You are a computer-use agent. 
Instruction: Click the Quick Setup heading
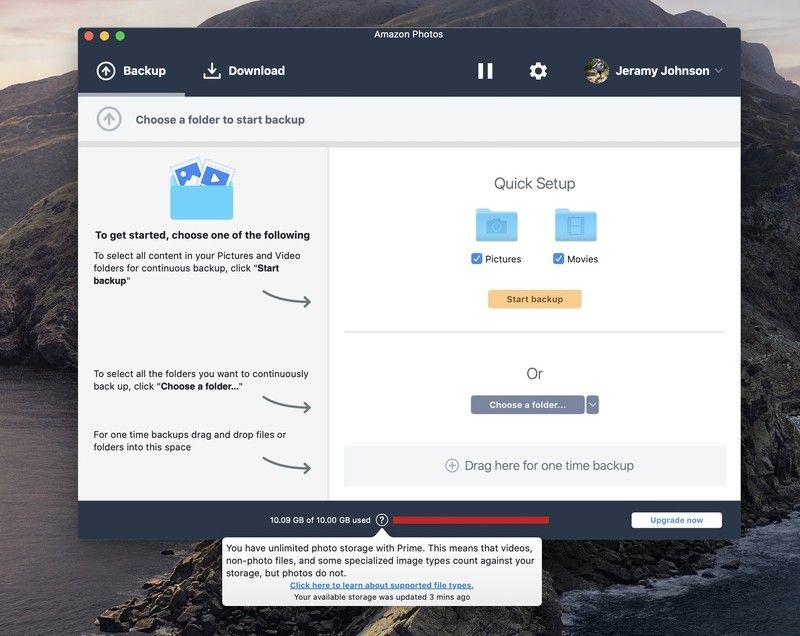click(535, 184)
